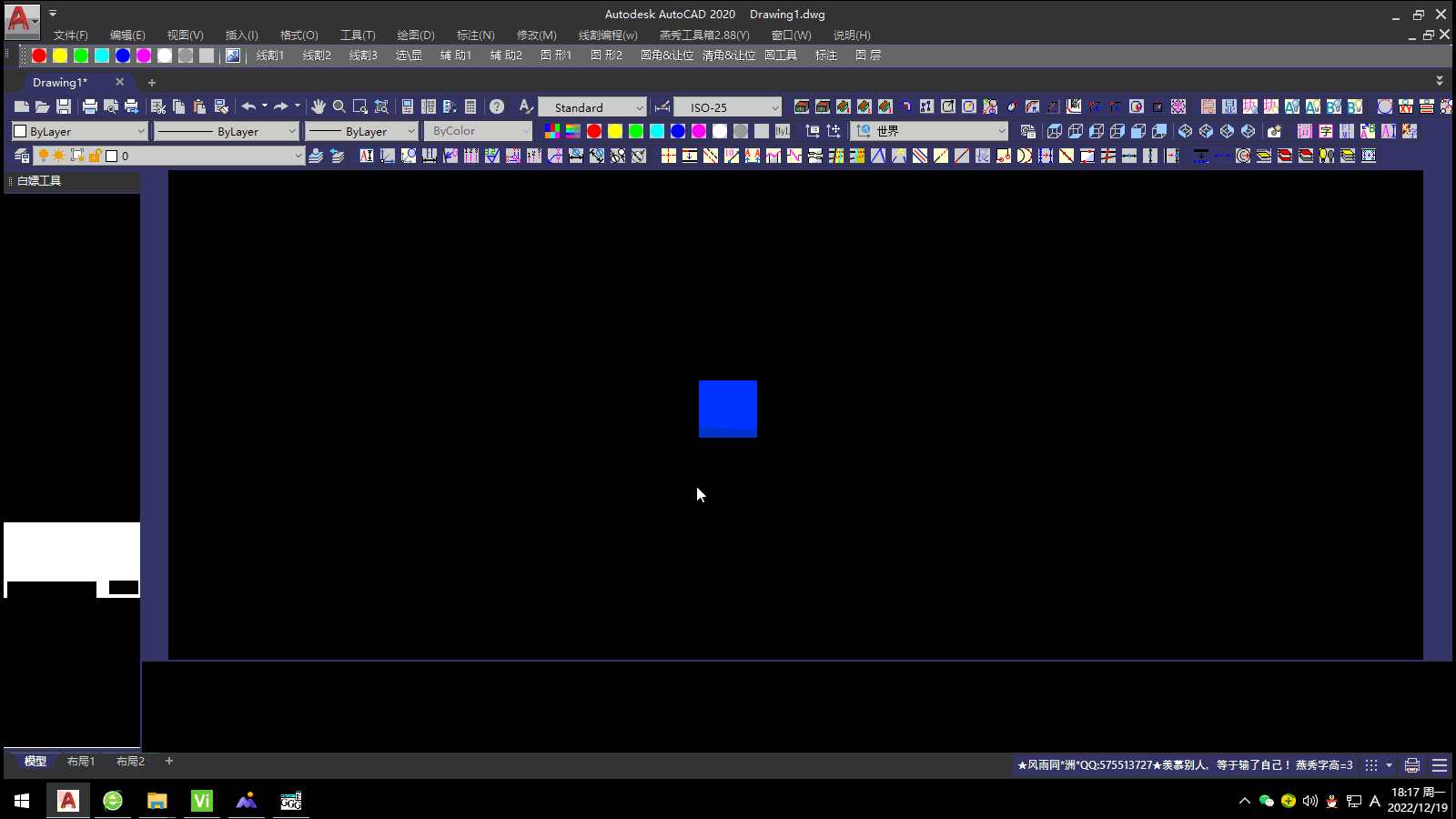Click the Dimension Style icon beside ISO-25
Image resolution: width=1456 pixels, height=819 pixels.
[x=662, y=106]
